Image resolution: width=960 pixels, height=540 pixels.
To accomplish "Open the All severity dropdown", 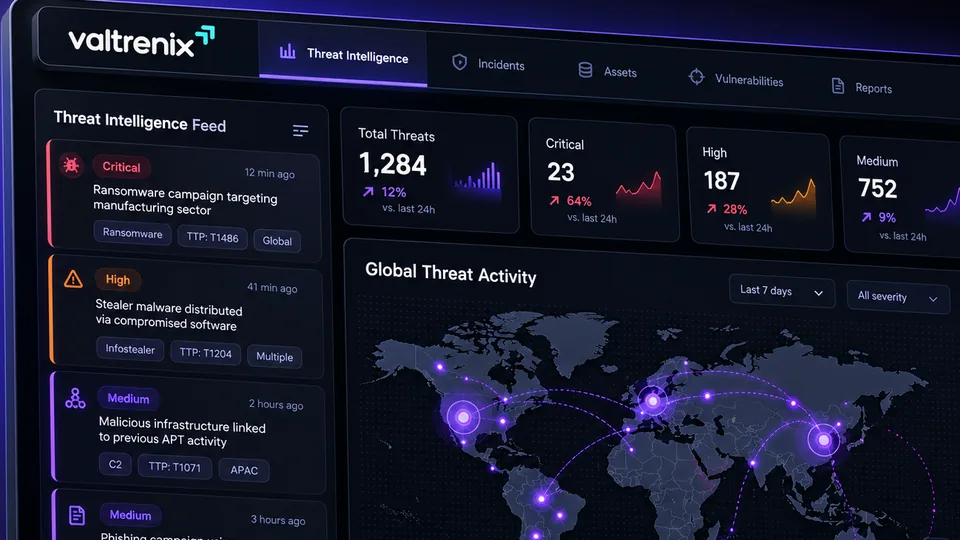I will click(898, 297).
